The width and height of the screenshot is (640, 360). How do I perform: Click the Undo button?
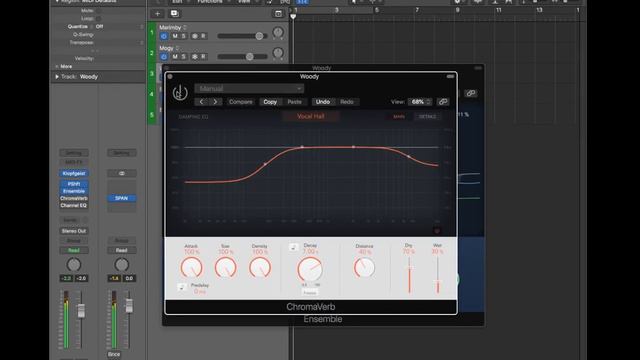point(323,102)
